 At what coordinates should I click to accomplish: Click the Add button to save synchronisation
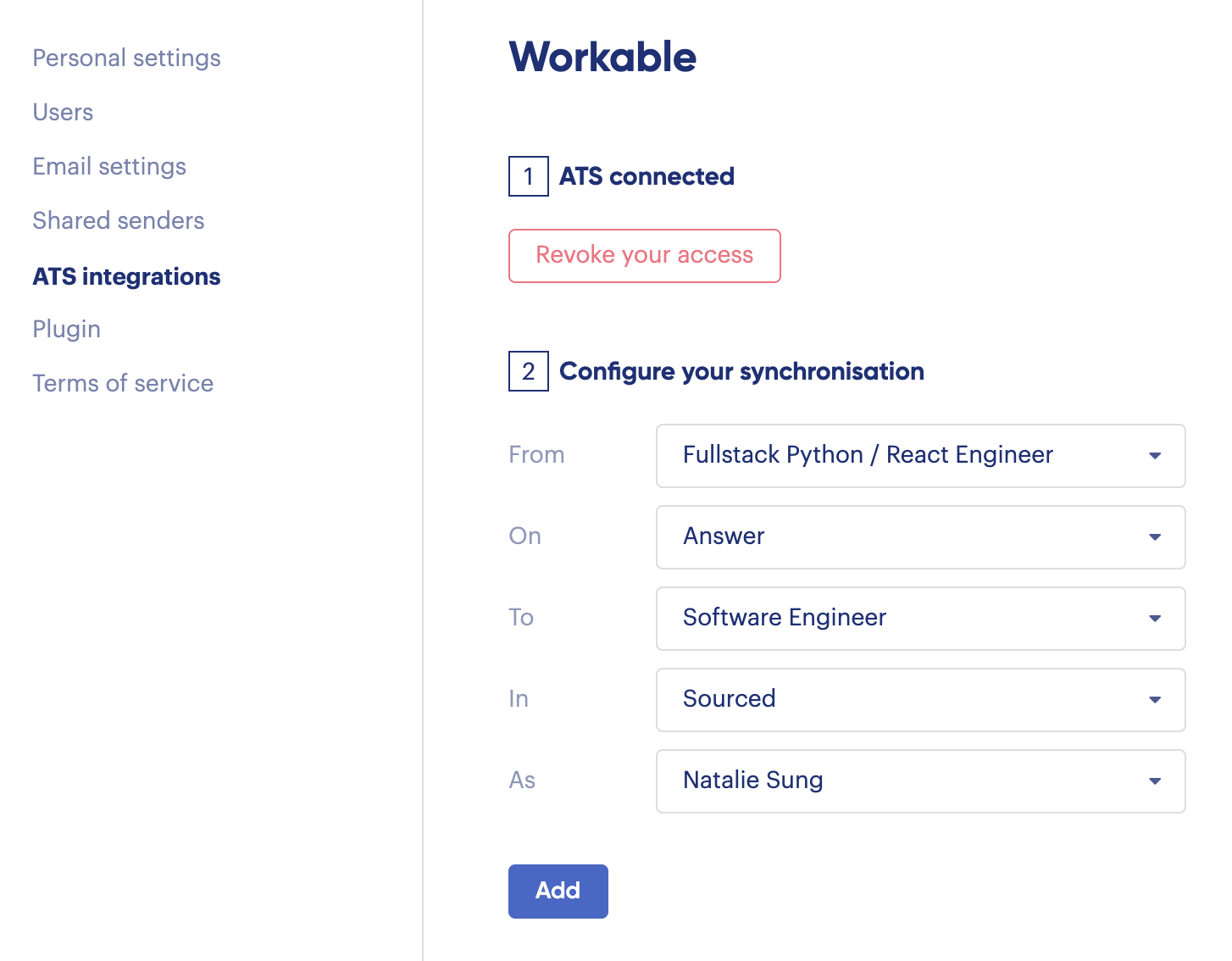coord(558,891)
